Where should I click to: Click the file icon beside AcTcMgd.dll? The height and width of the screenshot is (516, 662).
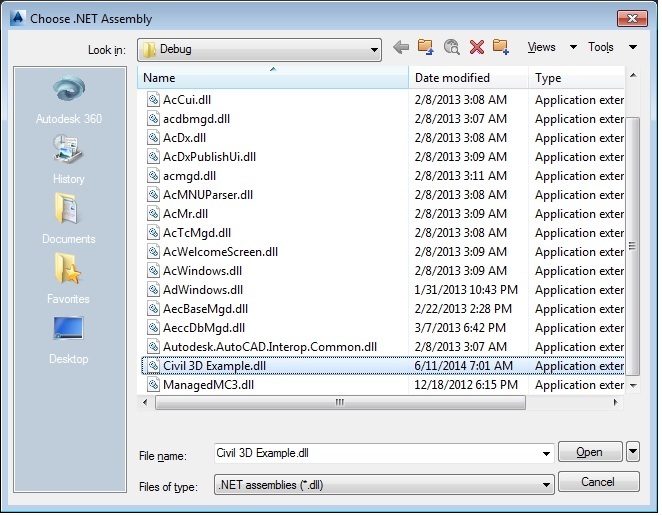point(153,233)
